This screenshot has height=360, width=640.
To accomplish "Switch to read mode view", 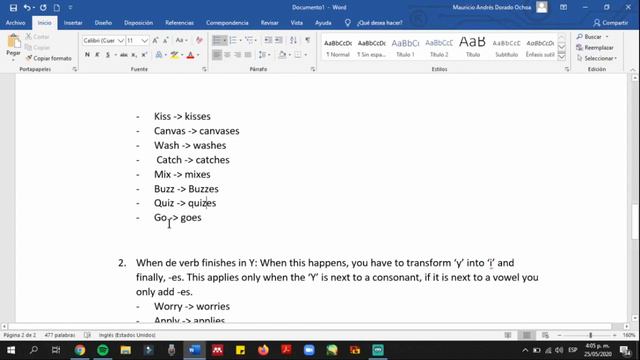I will 508,335.
